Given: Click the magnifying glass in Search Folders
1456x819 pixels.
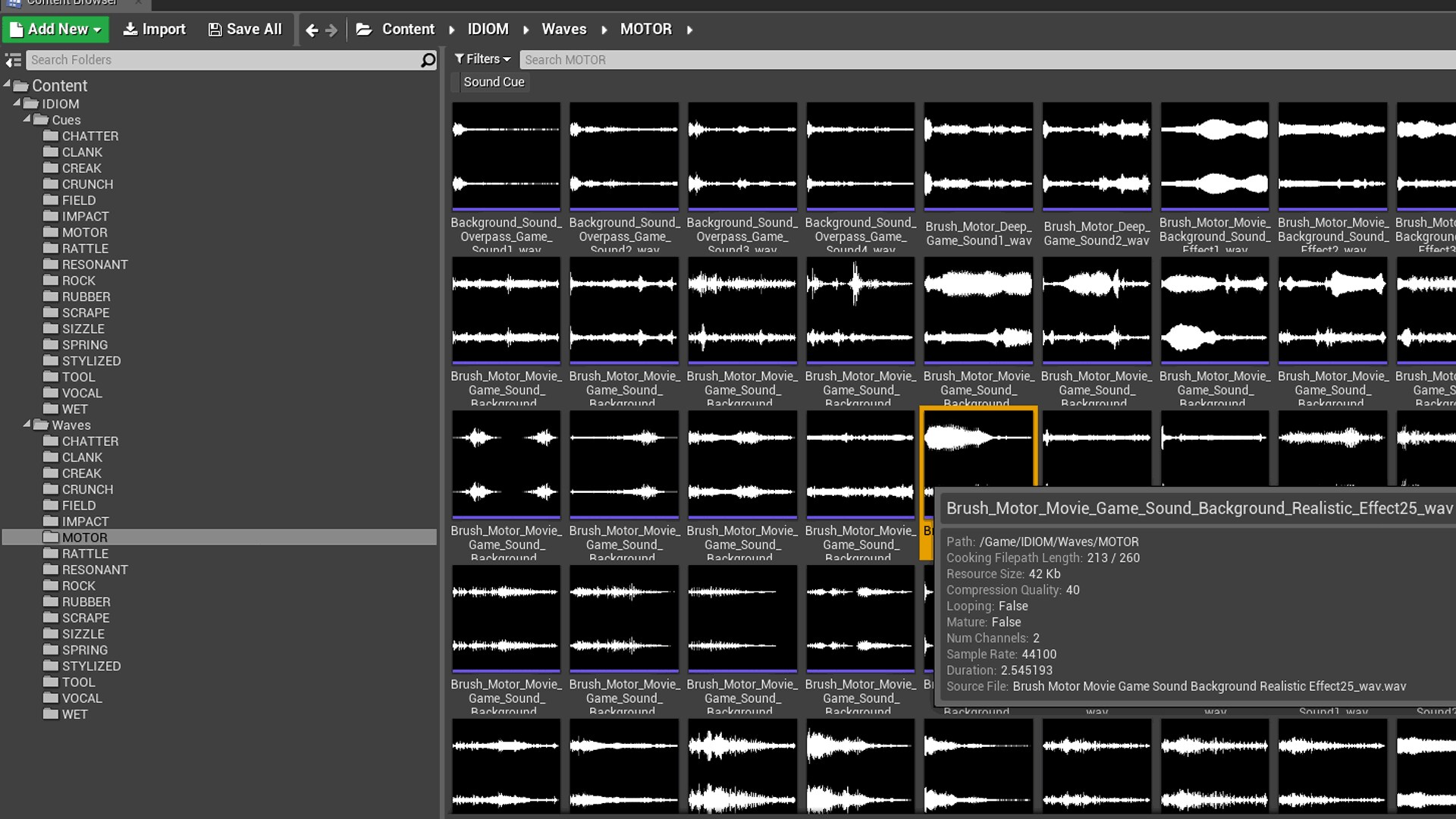Looking at the screenshot, I should point(428,60).
